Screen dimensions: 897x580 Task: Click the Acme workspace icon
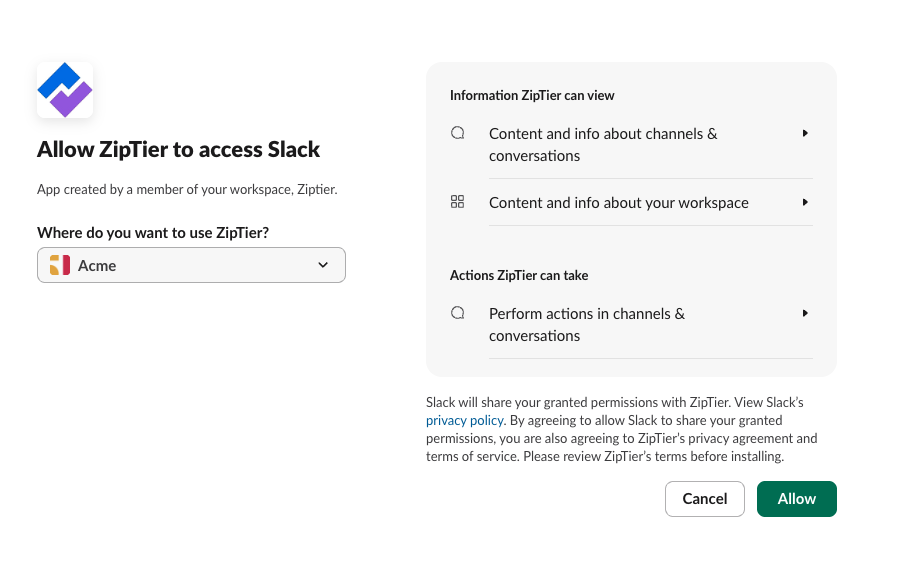pos(59,265)
